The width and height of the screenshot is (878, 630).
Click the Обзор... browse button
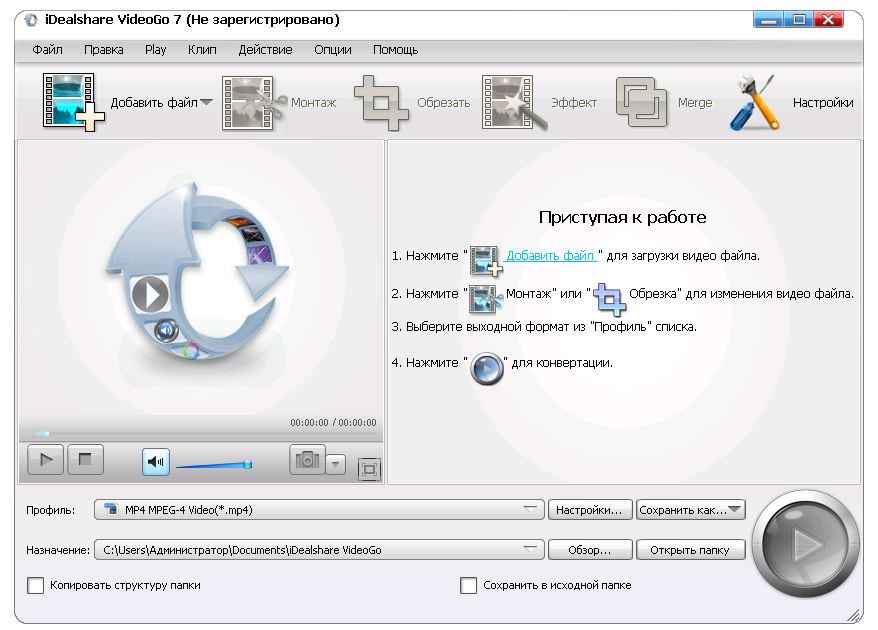click(x=590, y=550)
